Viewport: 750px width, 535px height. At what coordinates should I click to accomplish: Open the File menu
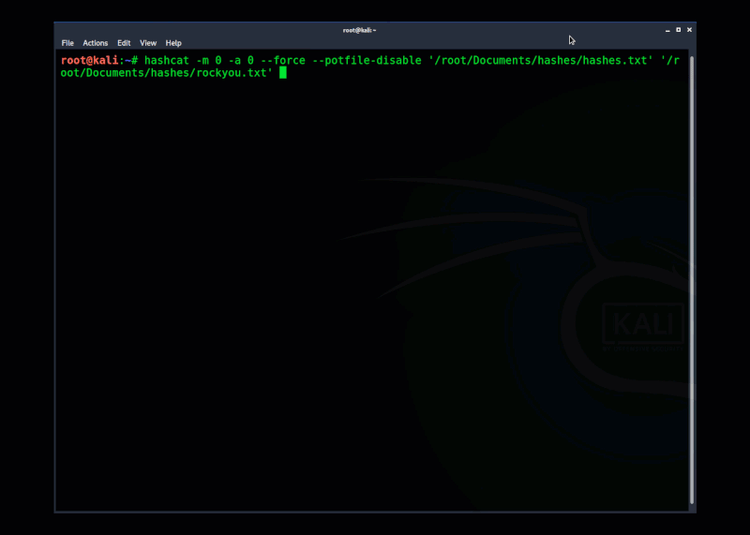tap(67, 43)
